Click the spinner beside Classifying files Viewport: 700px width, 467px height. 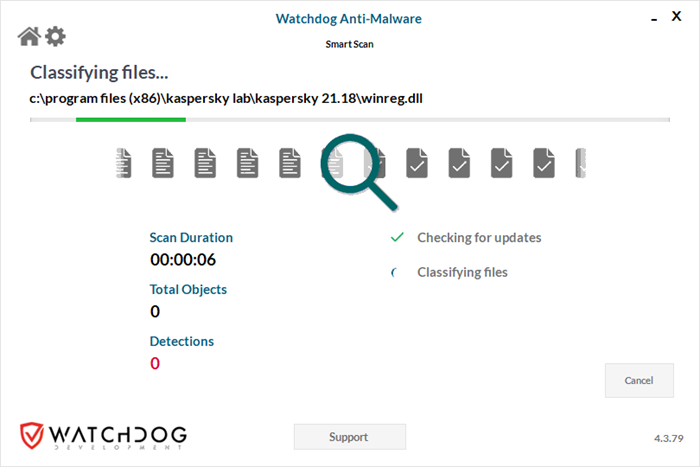[x=394, y=272]
